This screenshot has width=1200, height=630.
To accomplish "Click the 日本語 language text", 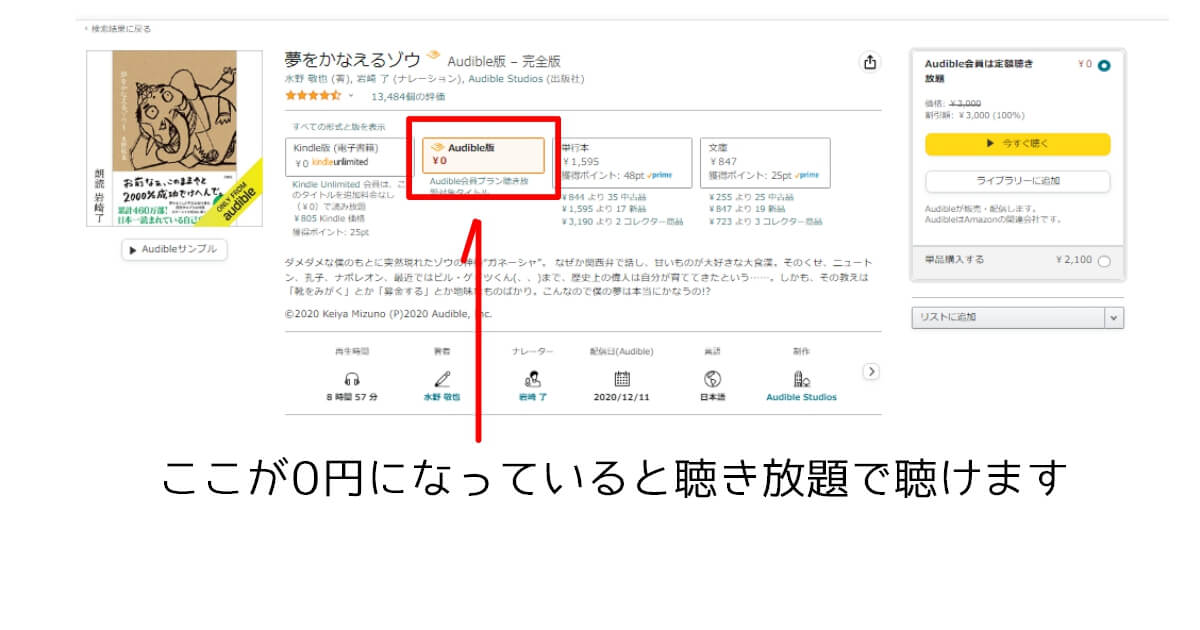I will [x=713, y=397].
